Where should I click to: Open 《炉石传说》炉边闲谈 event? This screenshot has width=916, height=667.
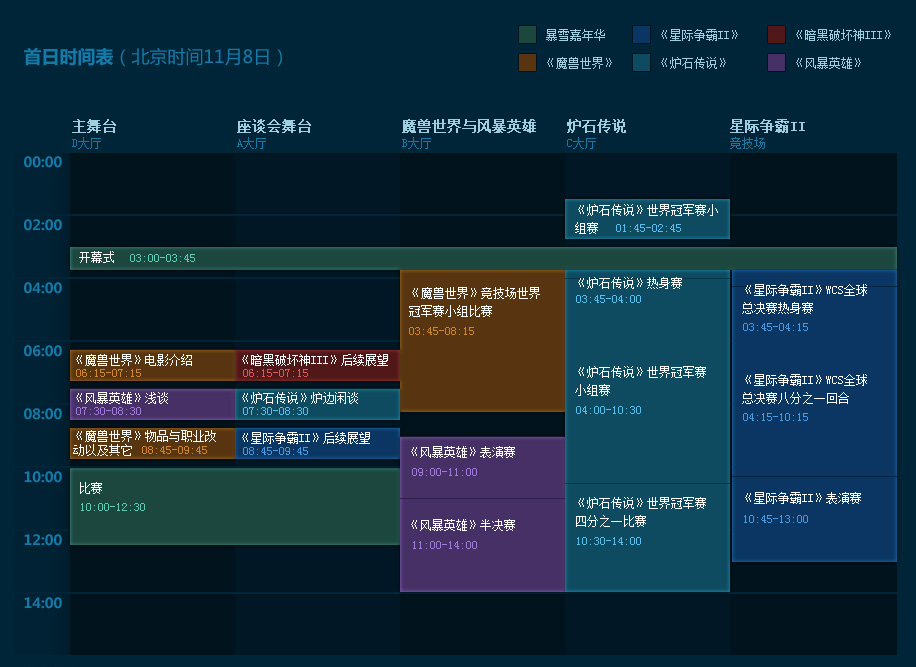pyautogui.click(x=318, y=404)
